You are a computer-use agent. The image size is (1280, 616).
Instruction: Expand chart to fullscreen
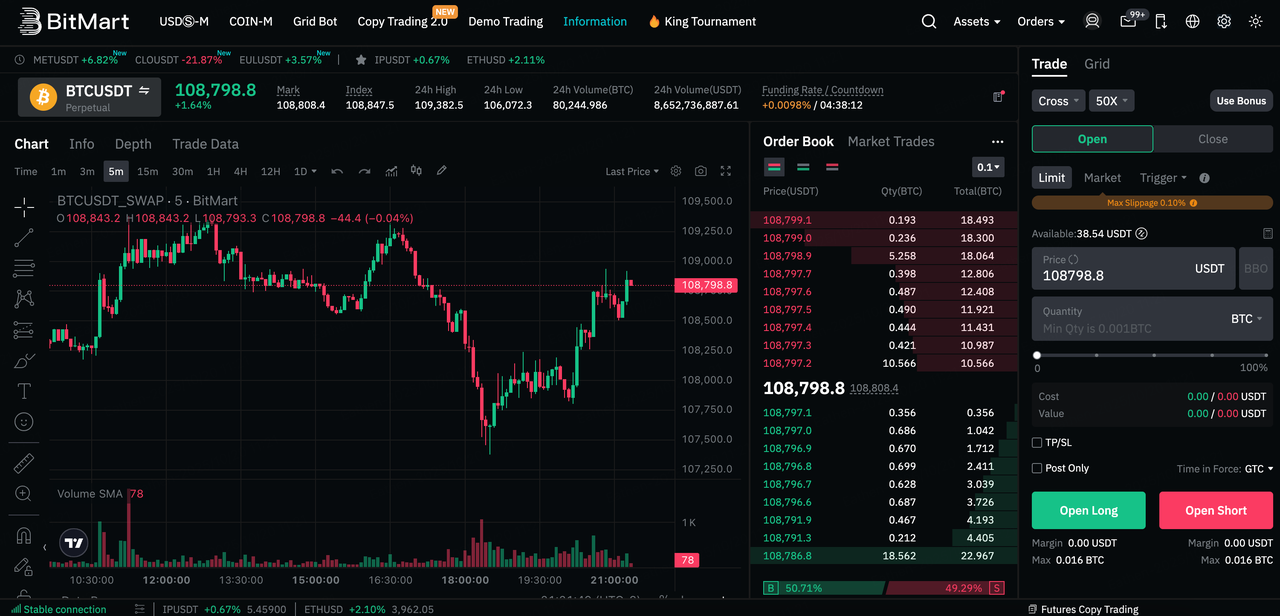[726, 172]
